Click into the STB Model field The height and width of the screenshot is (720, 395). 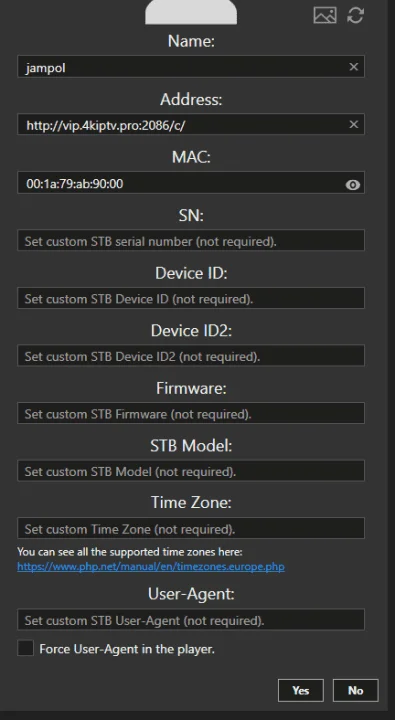[x=191, y=471]
